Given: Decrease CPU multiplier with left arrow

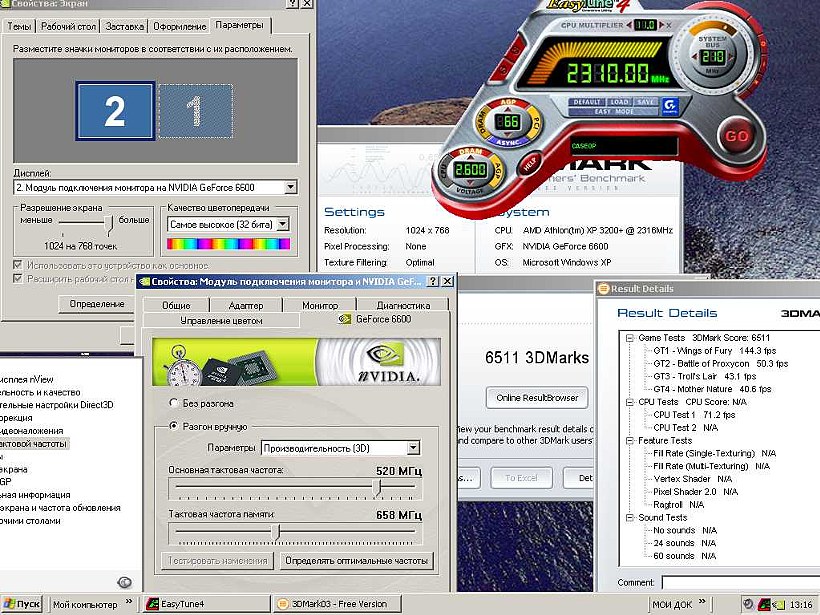Looking at the screenshot, I should tap(629, 22).
